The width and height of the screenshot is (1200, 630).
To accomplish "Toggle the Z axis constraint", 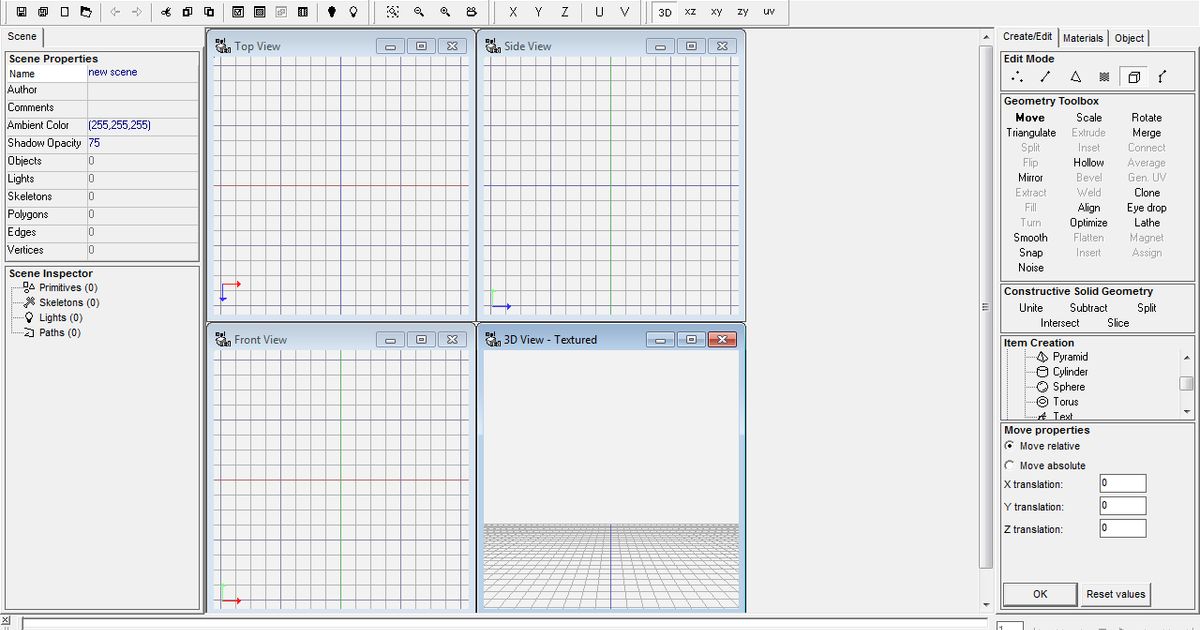I will (565, 12).
